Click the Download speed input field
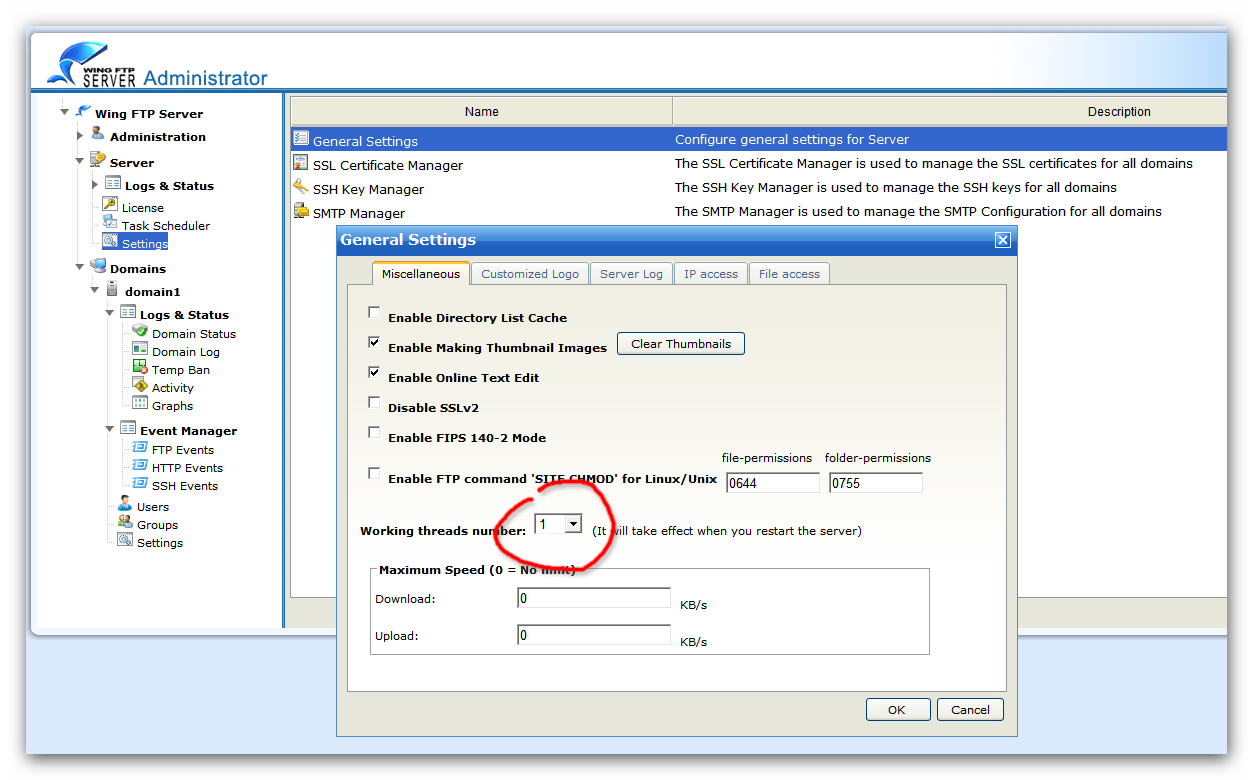 pos(594,598)
